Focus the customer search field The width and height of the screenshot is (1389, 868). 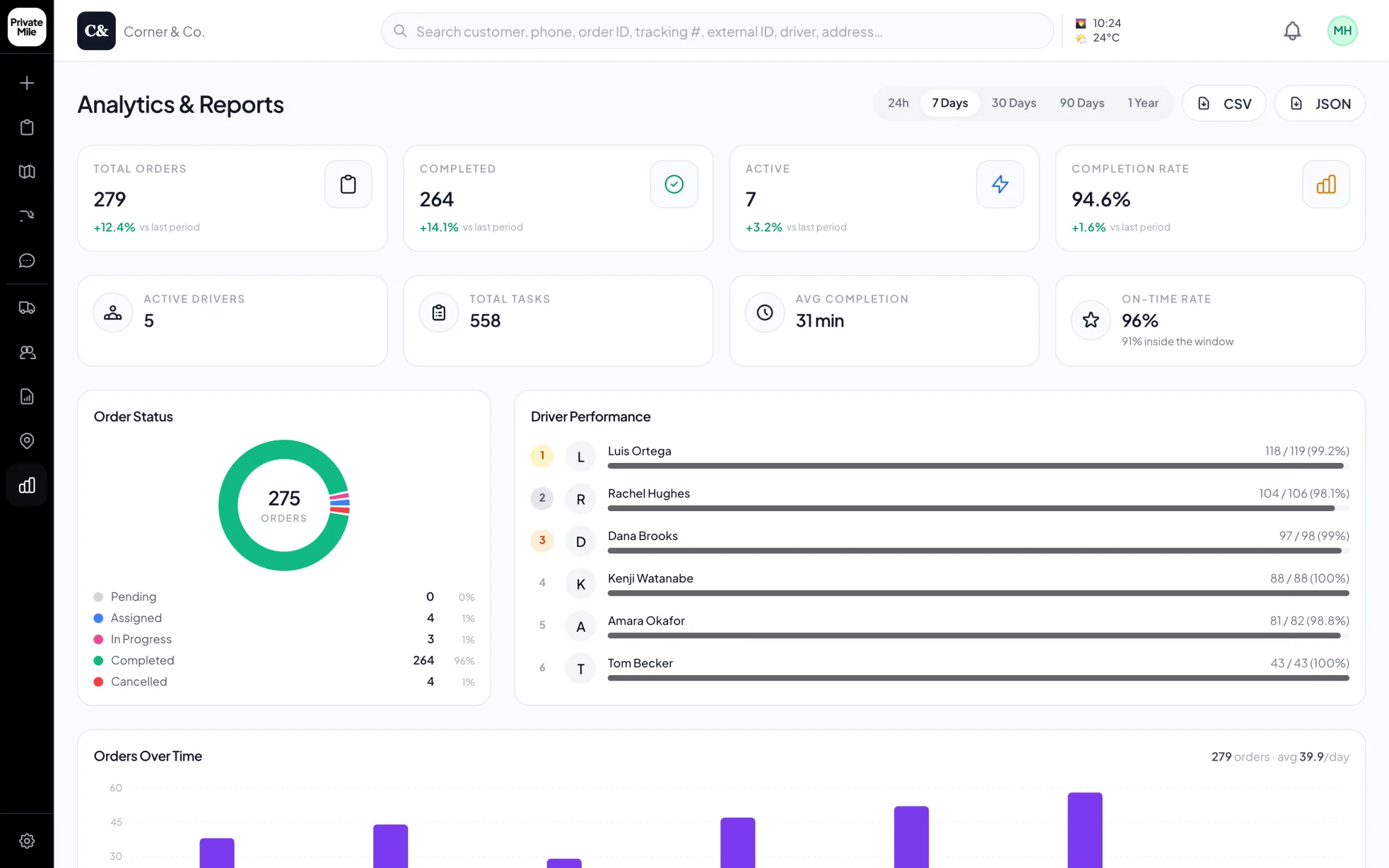pos(717,31)
